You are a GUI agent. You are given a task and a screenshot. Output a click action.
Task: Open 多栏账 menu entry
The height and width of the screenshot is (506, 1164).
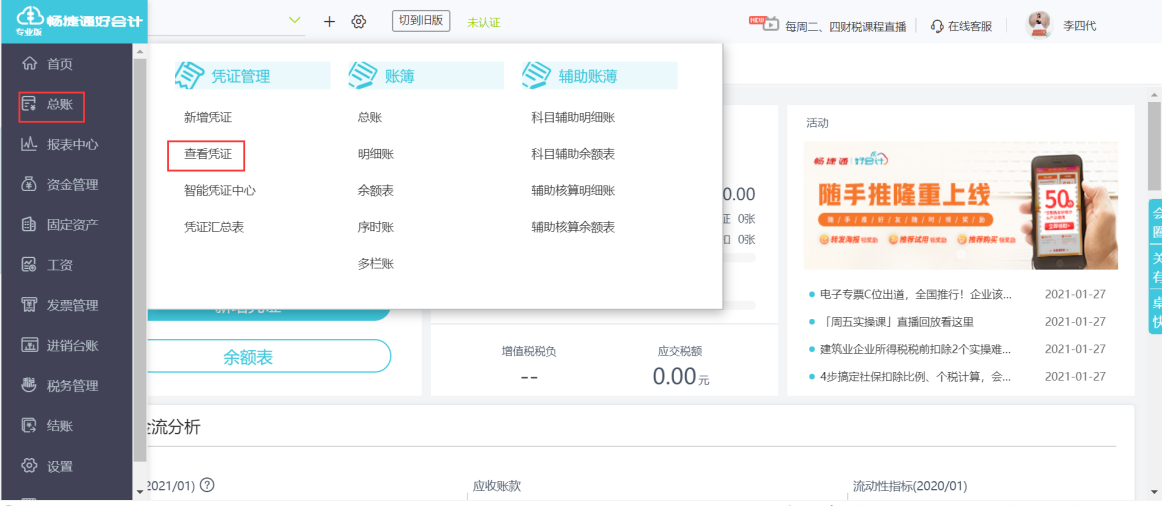coord(376,263)
